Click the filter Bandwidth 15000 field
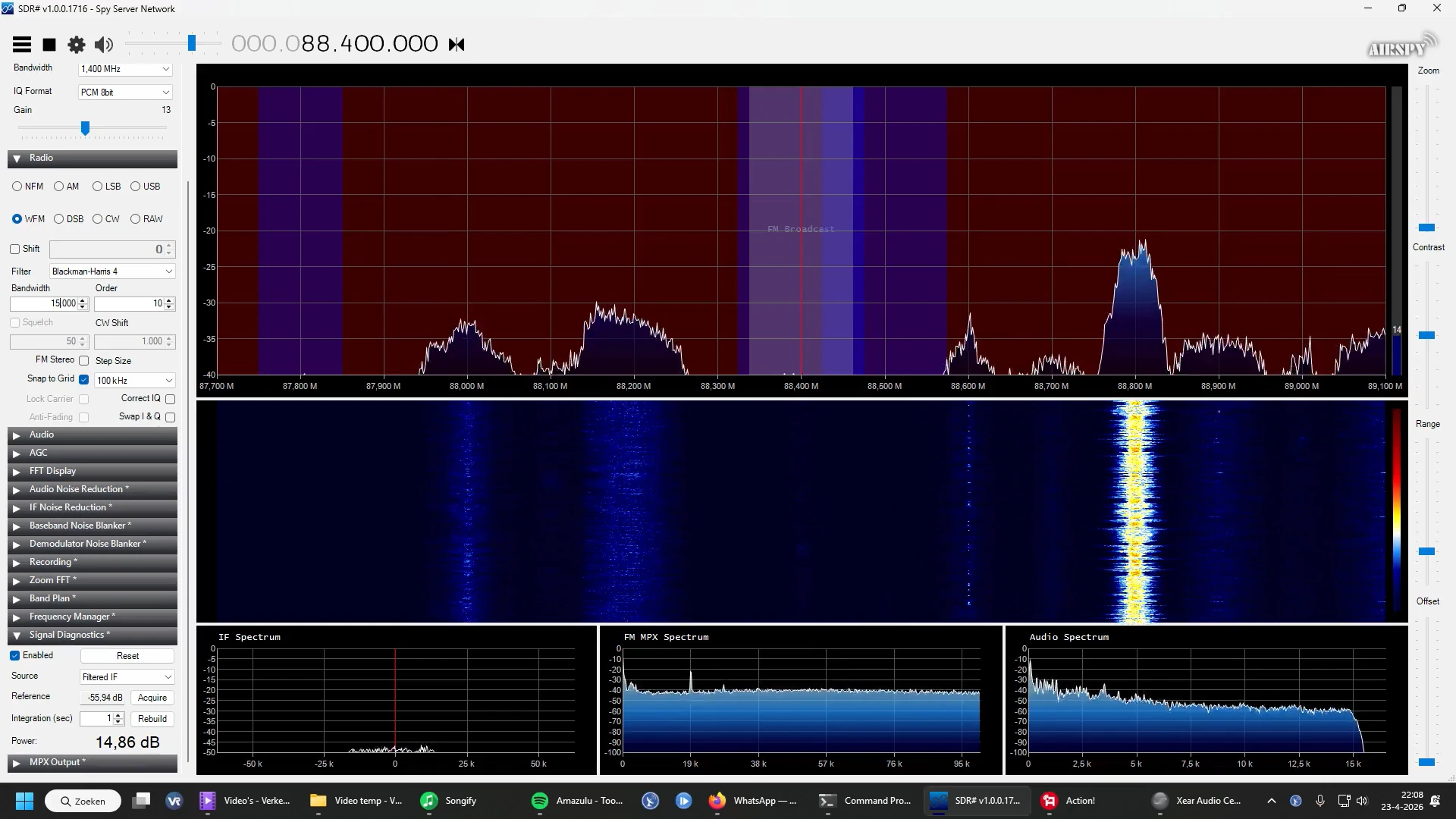This screenshot has height=819, width=1456. (49, 303)
